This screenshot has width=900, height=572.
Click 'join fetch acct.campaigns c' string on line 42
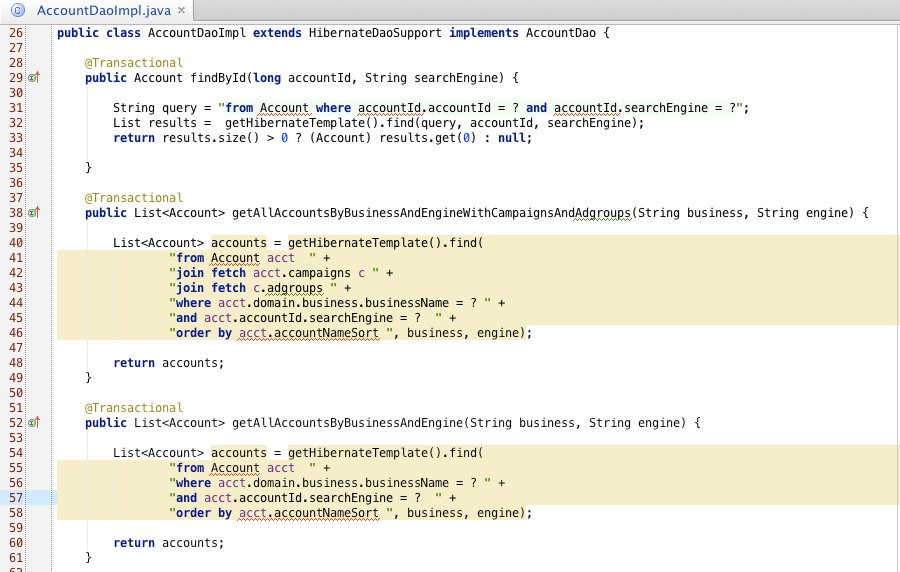pyautogui.click(x=274, y=273)
